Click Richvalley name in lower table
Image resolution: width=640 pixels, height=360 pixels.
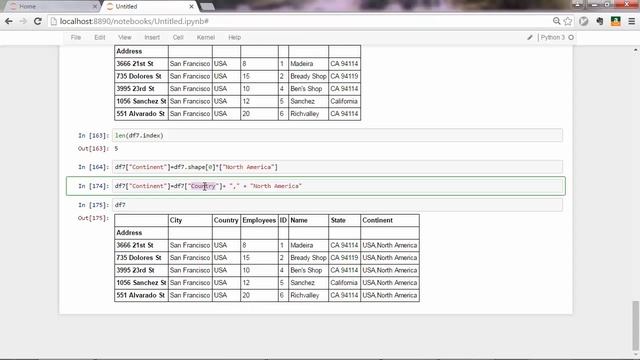pos(304,296)
